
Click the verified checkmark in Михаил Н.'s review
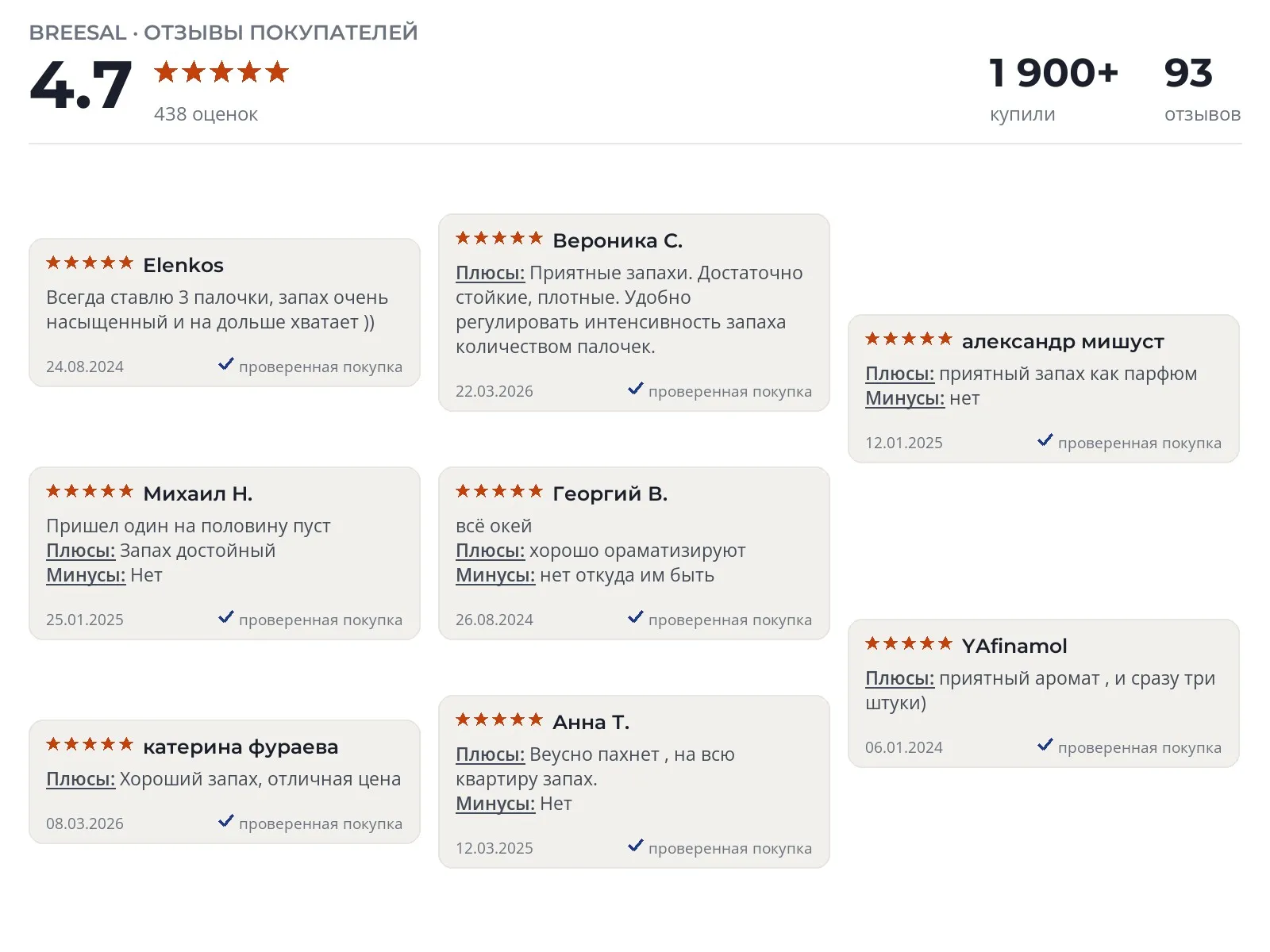(x=226, y=617)
